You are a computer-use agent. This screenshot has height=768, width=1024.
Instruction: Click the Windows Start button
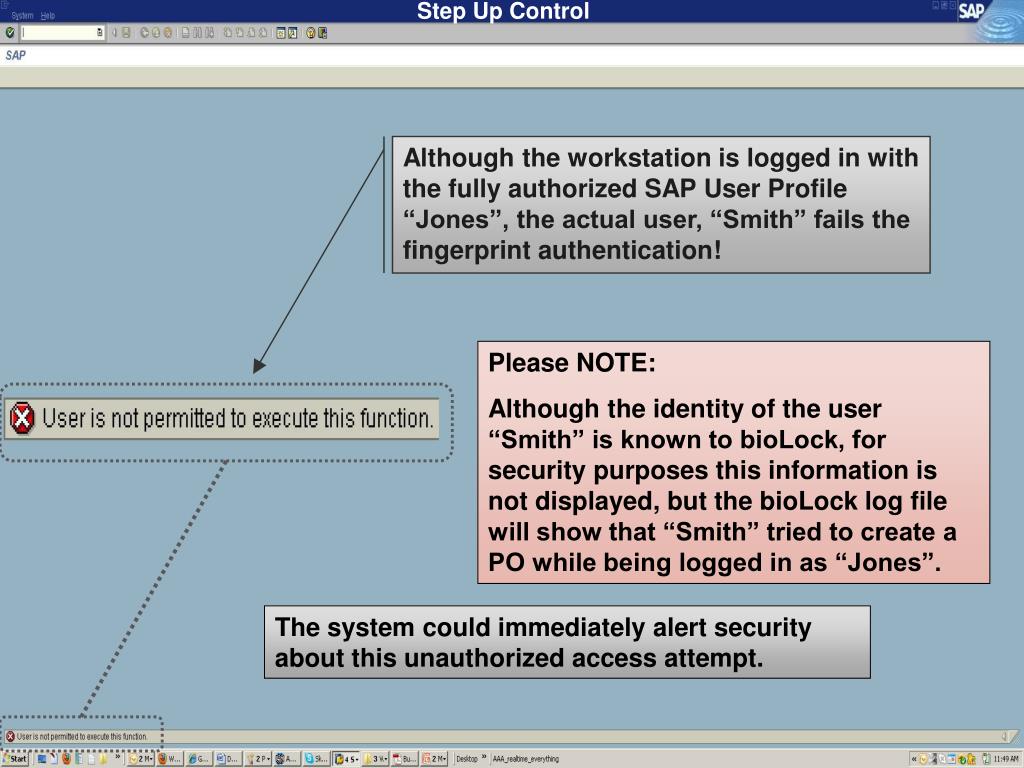click(x=15, y=759)
